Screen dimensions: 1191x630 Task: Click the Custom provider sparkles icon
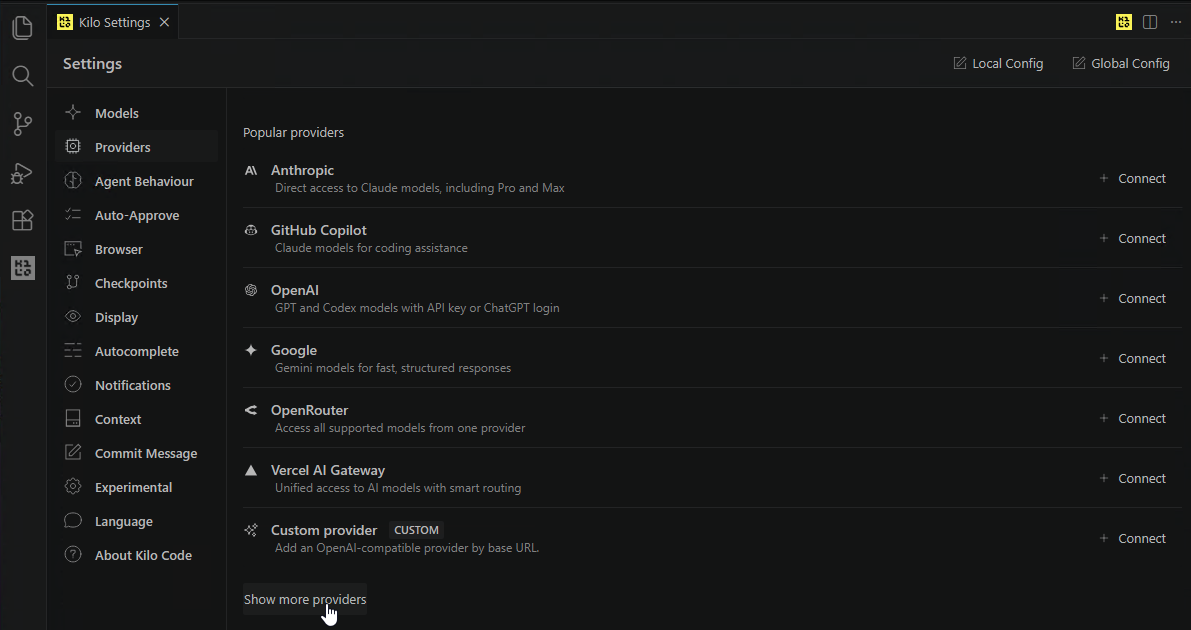coord(251,530)
